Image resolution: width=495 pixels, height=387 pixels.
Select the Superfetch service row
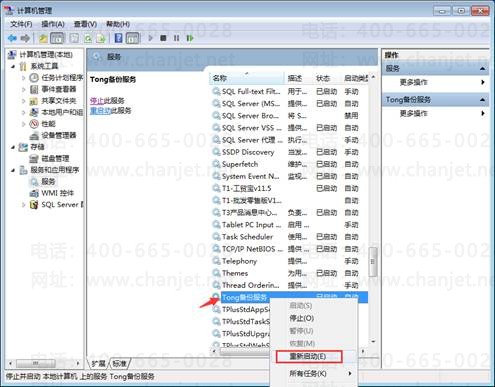coord(289,164)
